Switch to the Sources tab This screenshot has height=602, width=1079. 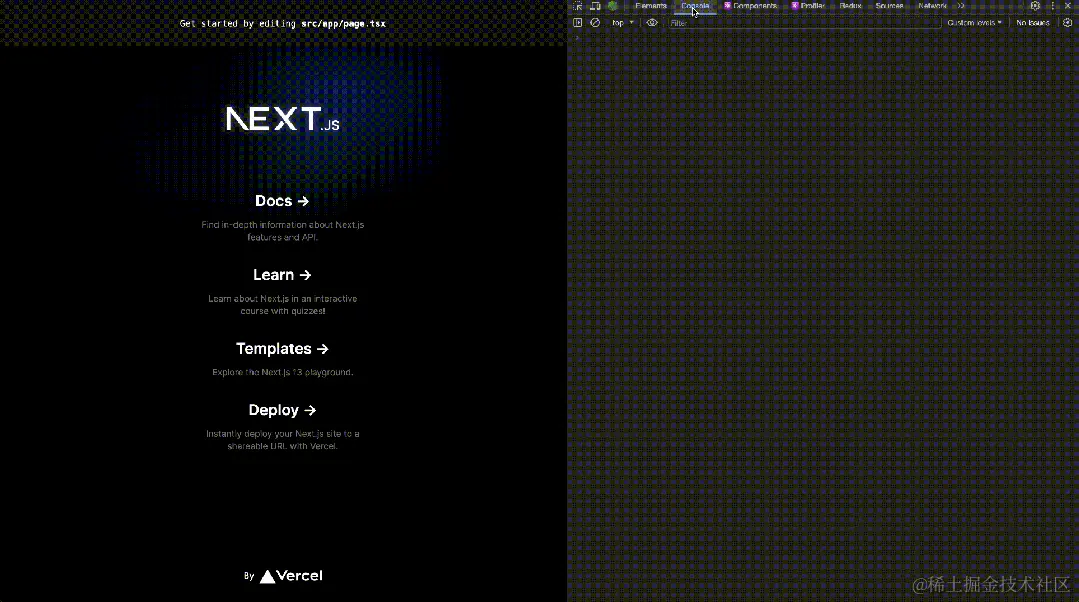[889, 6]
